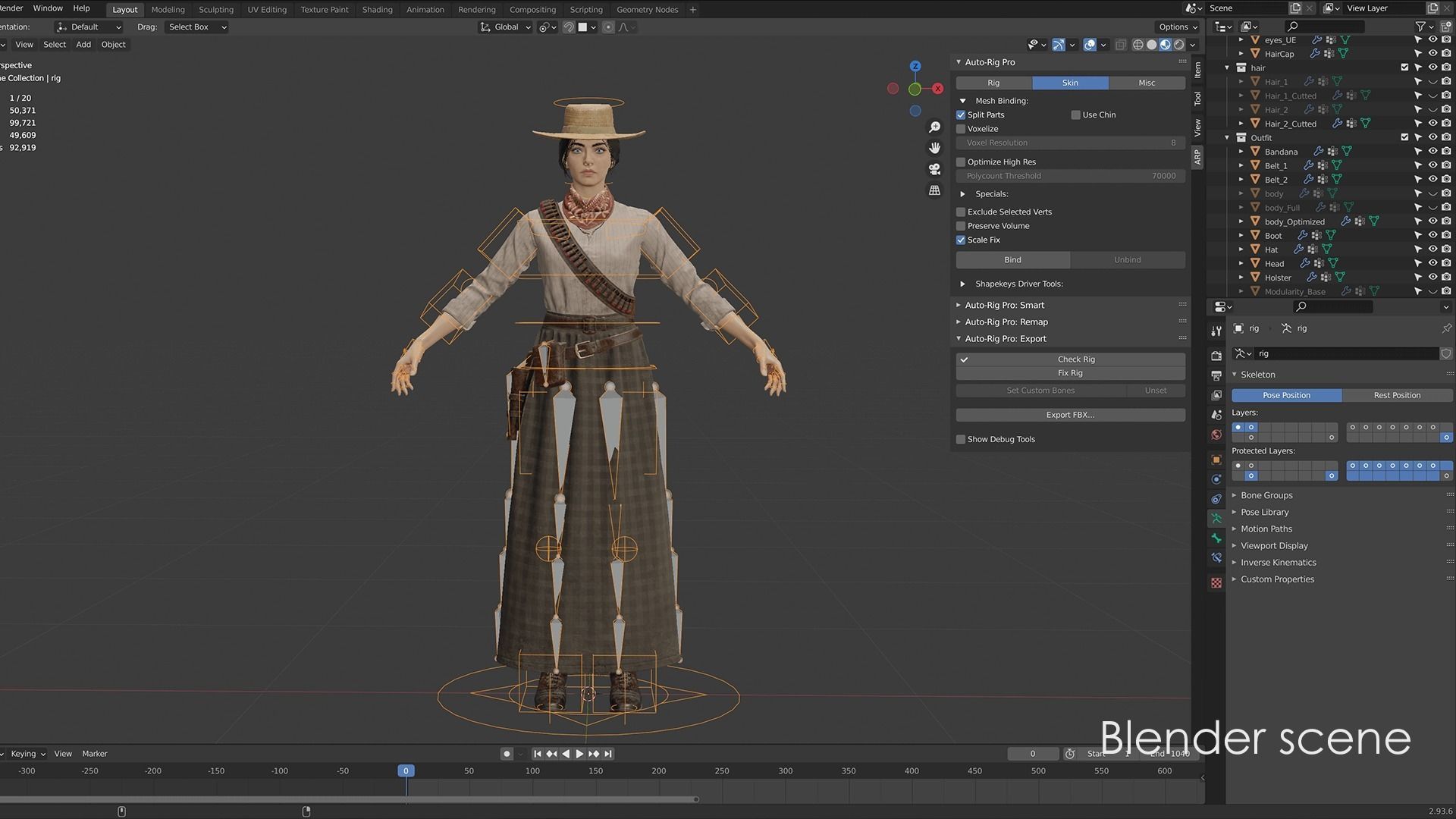Toggle X-ray view icon in header
This screenshot has height=819, width=1456.
1121,45
